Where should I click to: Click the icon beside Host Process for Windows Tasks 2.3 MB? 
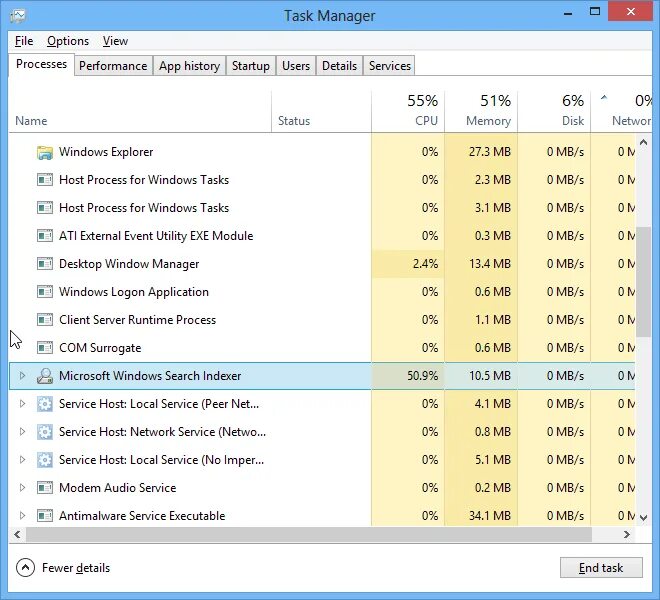[x=45, y=180]
